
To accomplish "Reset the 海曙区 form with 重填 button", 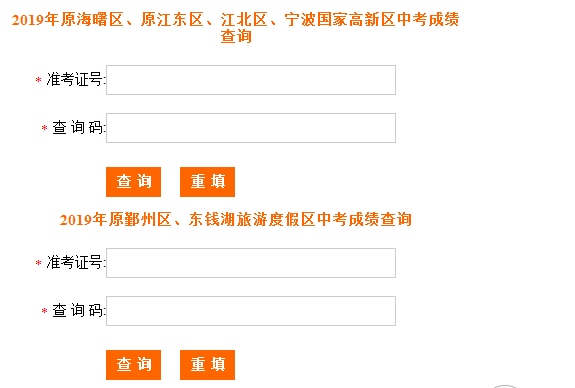I will click(207, 182).
